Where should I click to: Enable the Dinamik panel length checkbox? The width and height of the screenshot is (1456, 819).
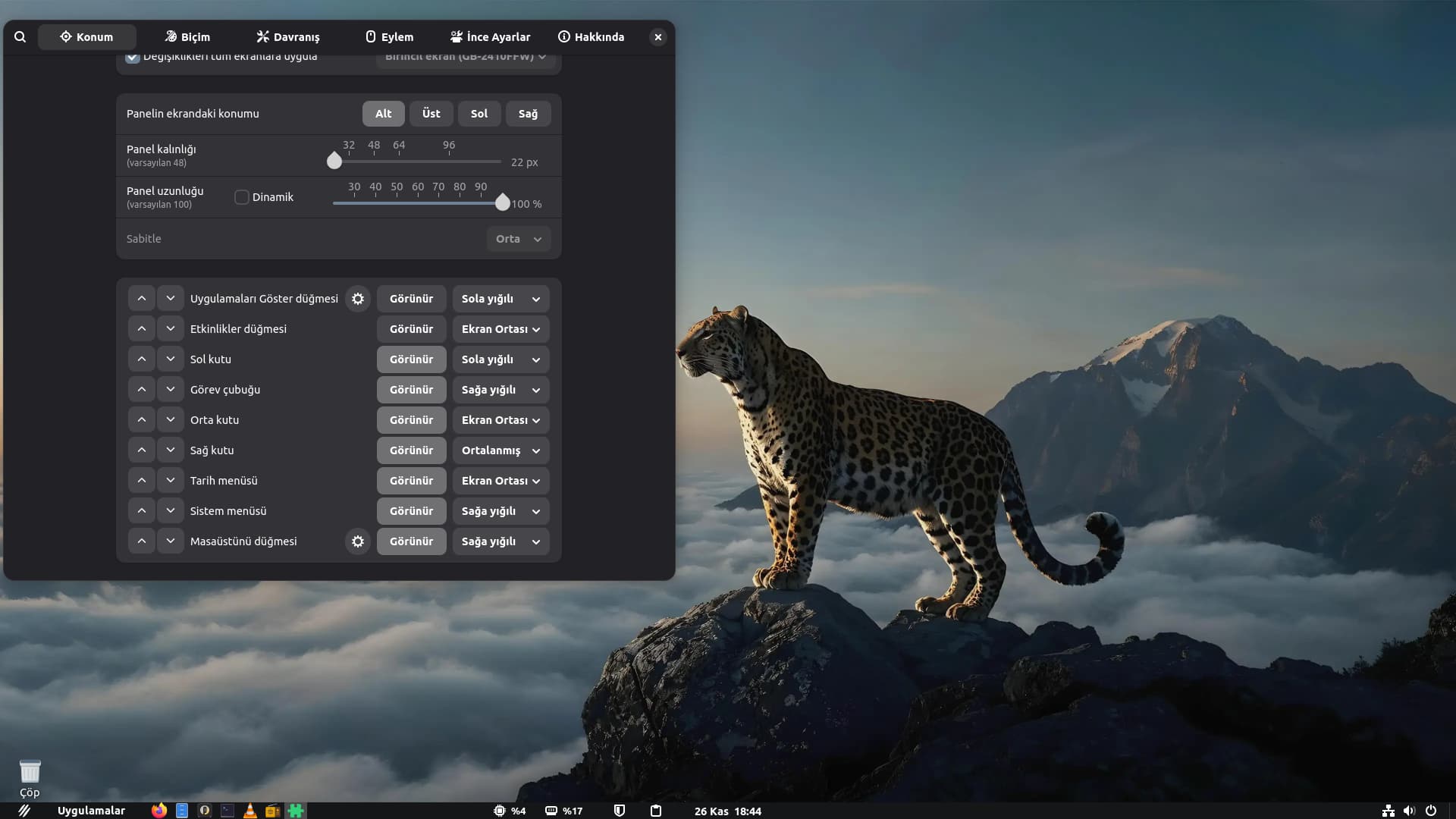(x=242, y=197)
